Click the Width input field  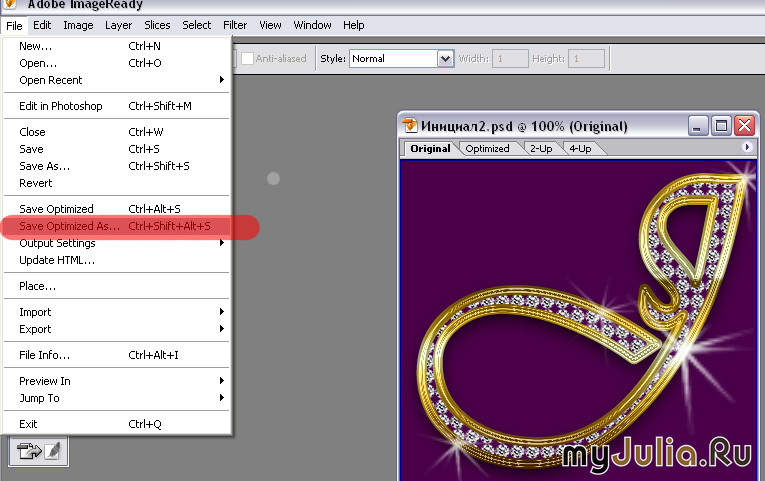coord(510,59)
